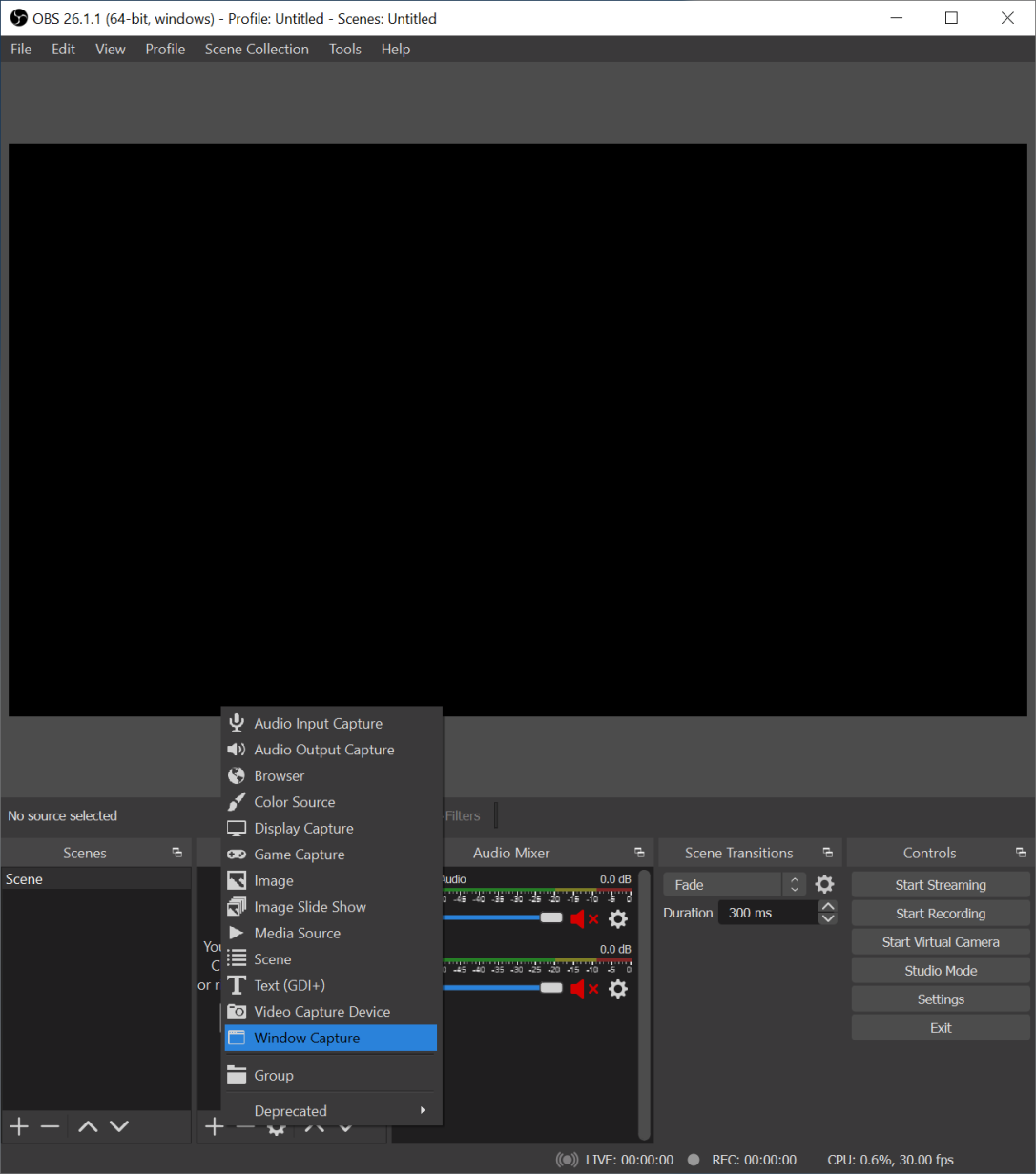
Task: Increase transition duration with up stepper
Action: click(x=828, y=906)
